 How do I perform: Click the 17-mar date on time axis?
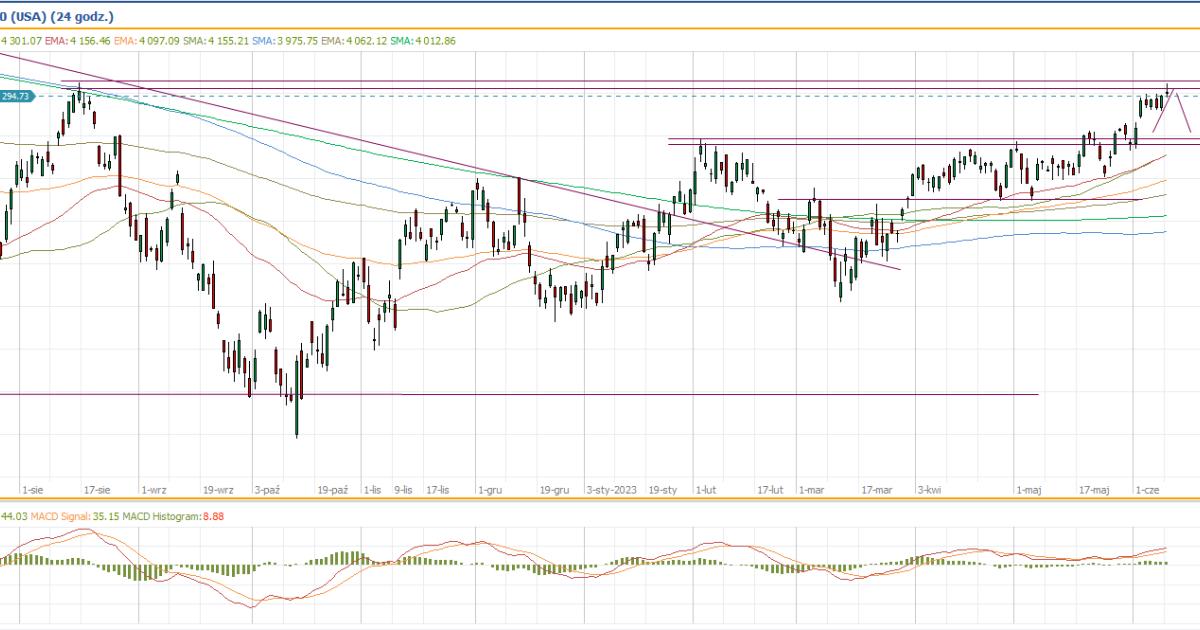point(876,490)
